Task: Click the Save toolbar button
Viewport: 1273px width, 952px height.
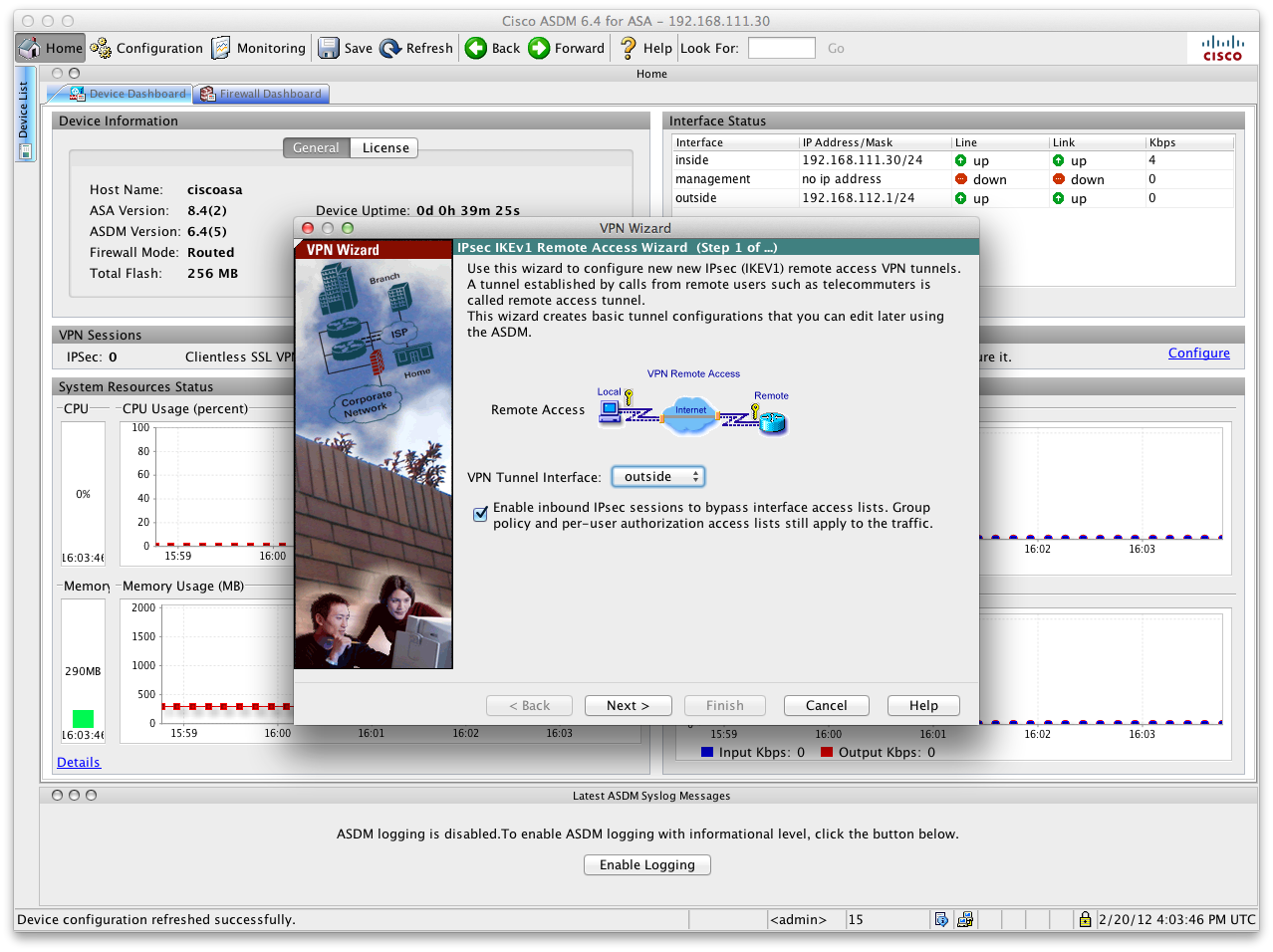Action: tap(345, 48)
